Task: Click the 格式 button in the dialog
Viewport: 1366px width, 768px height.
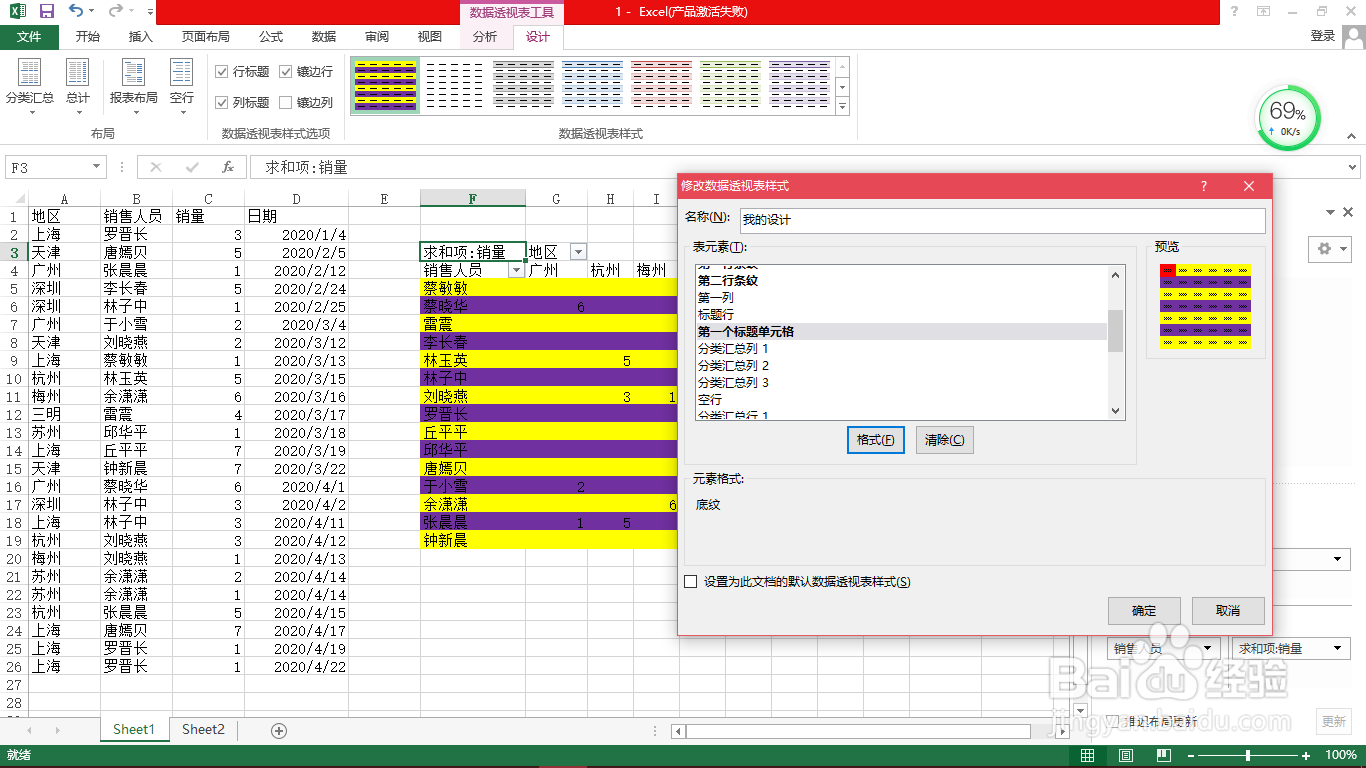Action: 875,440
